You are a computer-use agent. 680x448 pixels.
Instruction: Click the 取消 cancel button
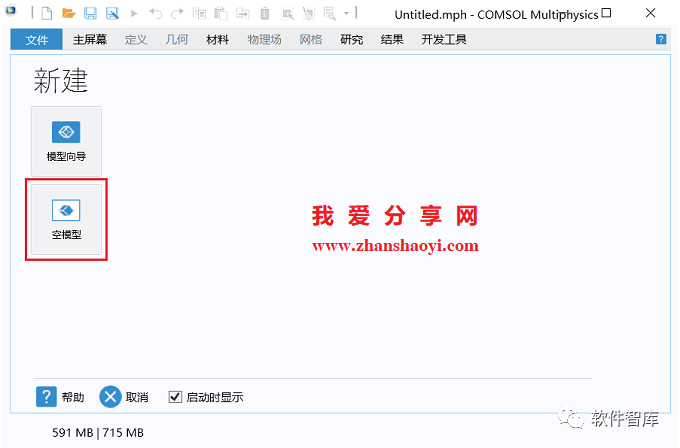tap(124, 396)
